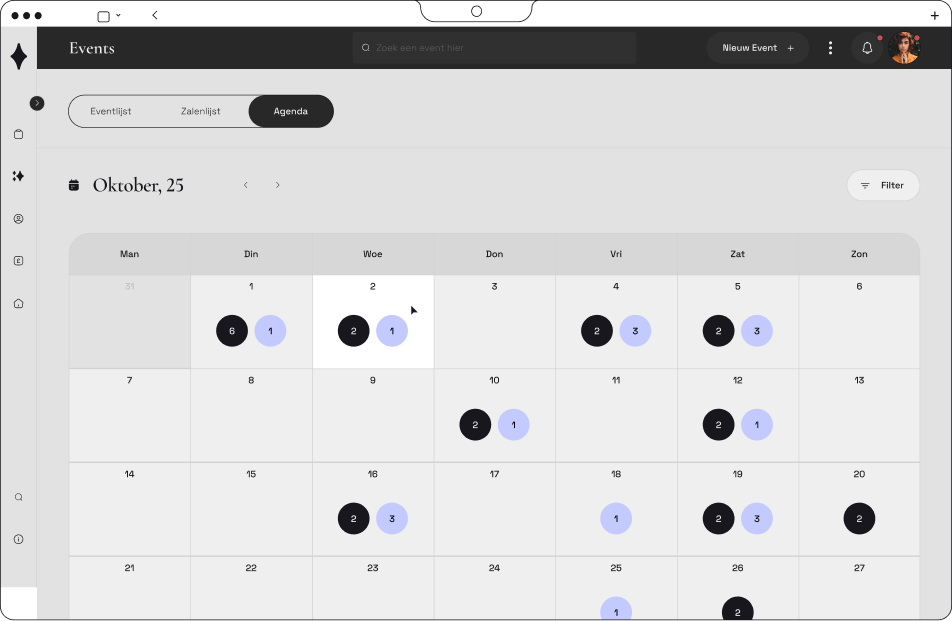Click the calendar icon beside Oktober
Viewport: 952px width, 621px height.
tap(74, 185)
